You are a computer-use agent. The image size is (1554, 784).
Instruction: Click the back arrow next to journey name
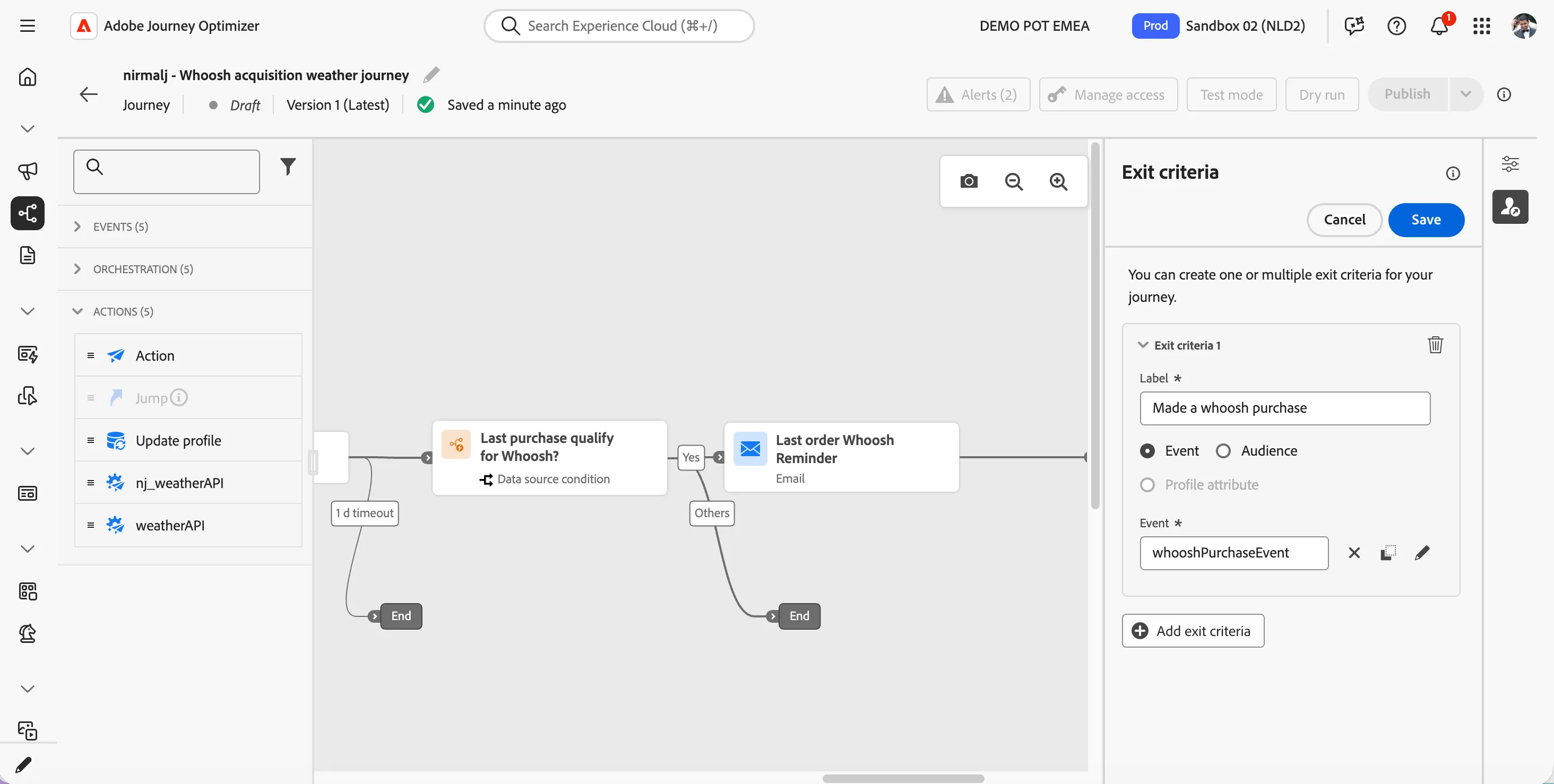89,94
